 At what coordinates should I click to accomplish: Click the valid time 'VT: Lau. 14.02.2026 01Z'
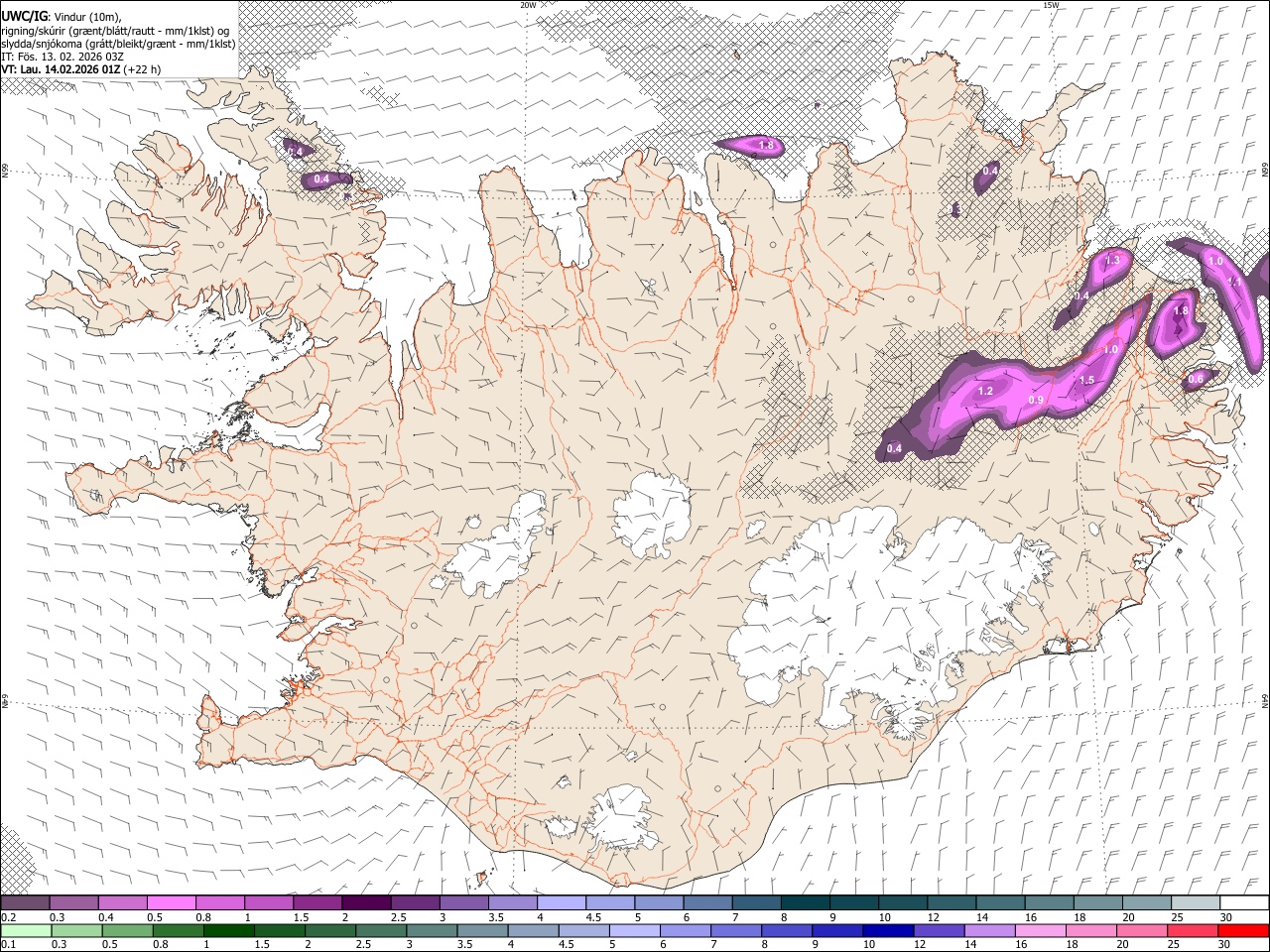point(61,69)
